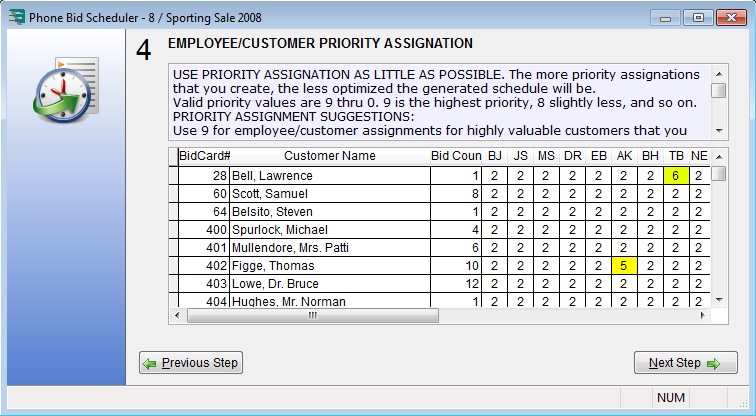
Task: Go to the Next Step
Action: [685, 363]
